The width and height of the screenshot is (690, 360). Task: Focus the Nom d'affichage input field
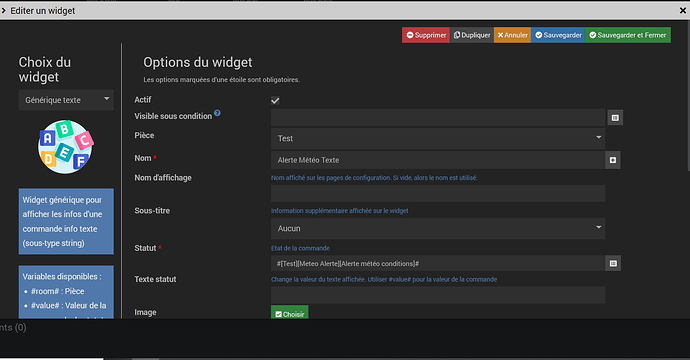coord(438,193)
